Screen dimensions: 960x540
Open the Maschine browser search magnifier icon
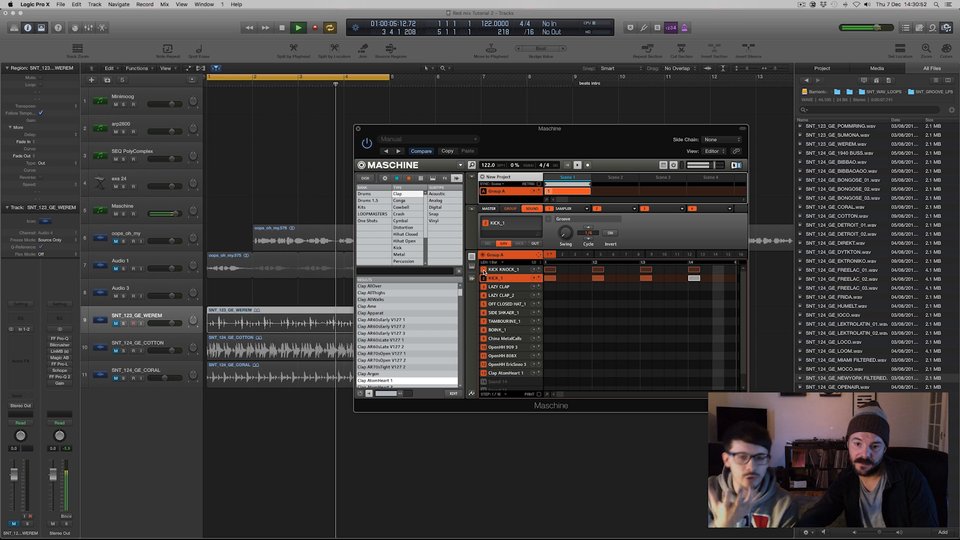pos(471,165)
